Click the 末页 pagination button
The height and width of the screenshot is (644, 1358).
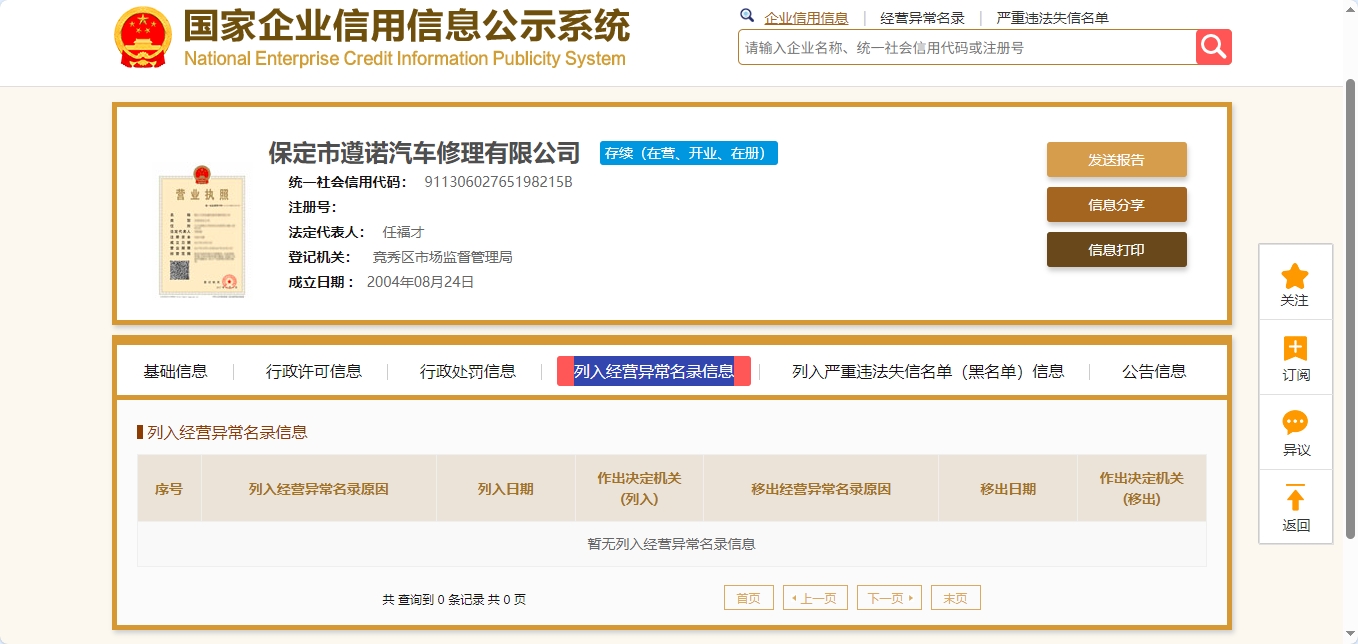tap(956, 598)
